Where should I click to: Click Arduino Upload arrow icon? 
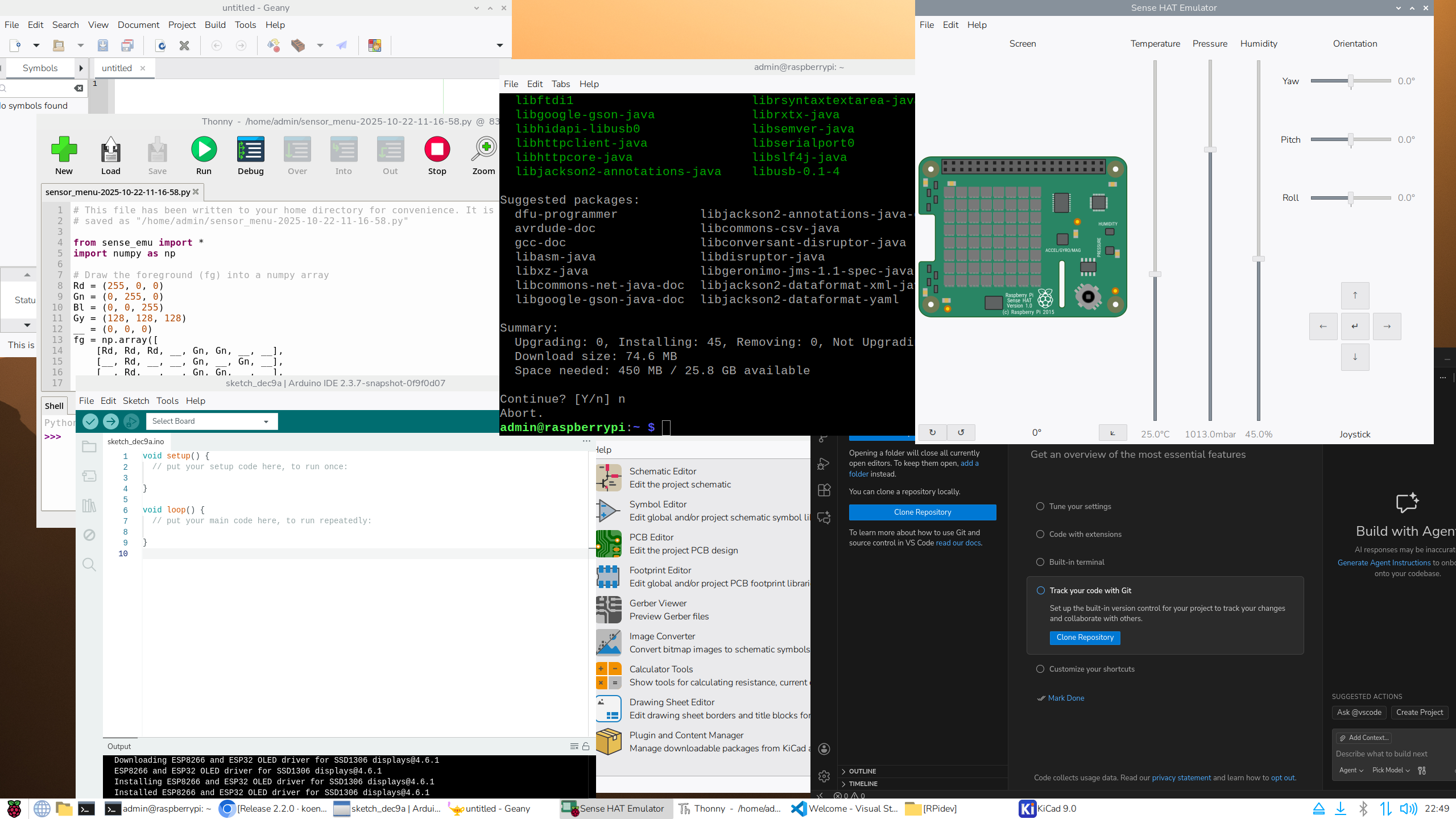[111, 421]
